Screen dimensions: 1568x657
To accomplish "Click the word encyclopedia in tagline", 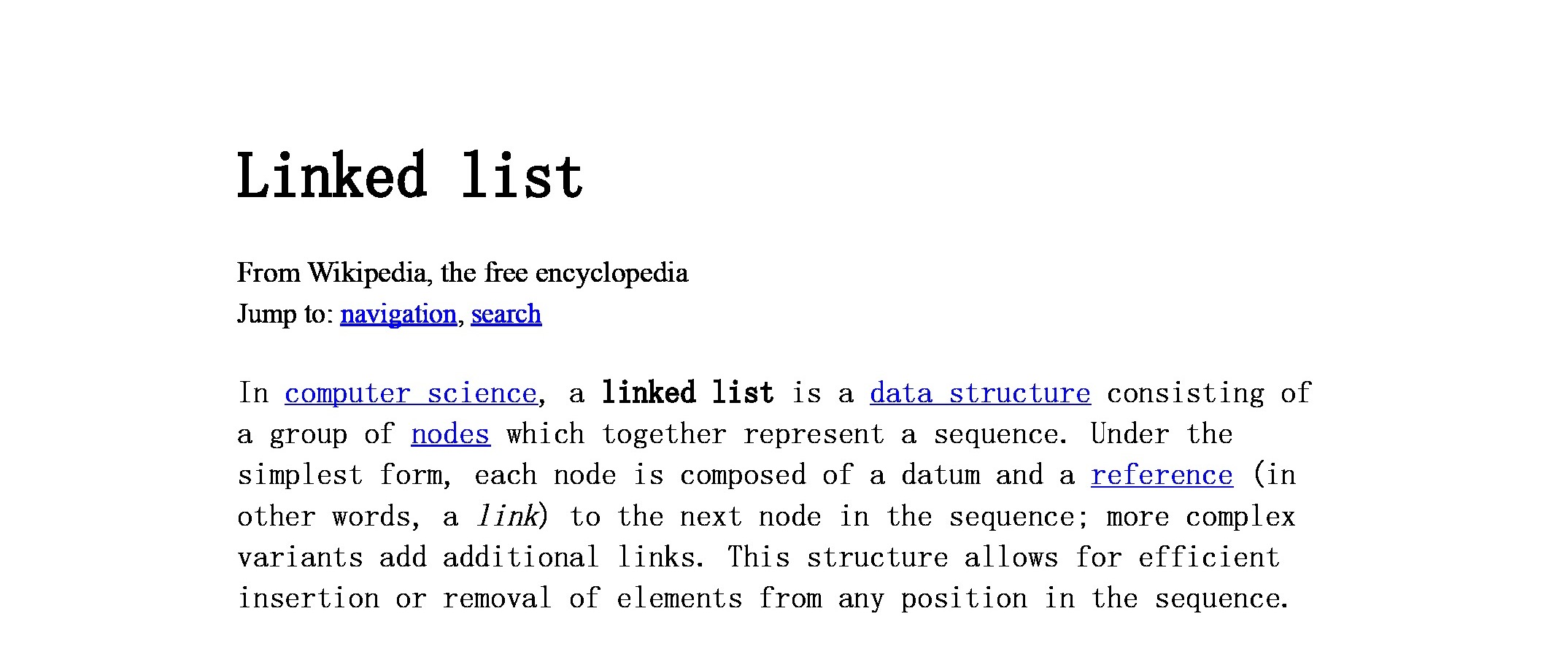I will point(611,273).
